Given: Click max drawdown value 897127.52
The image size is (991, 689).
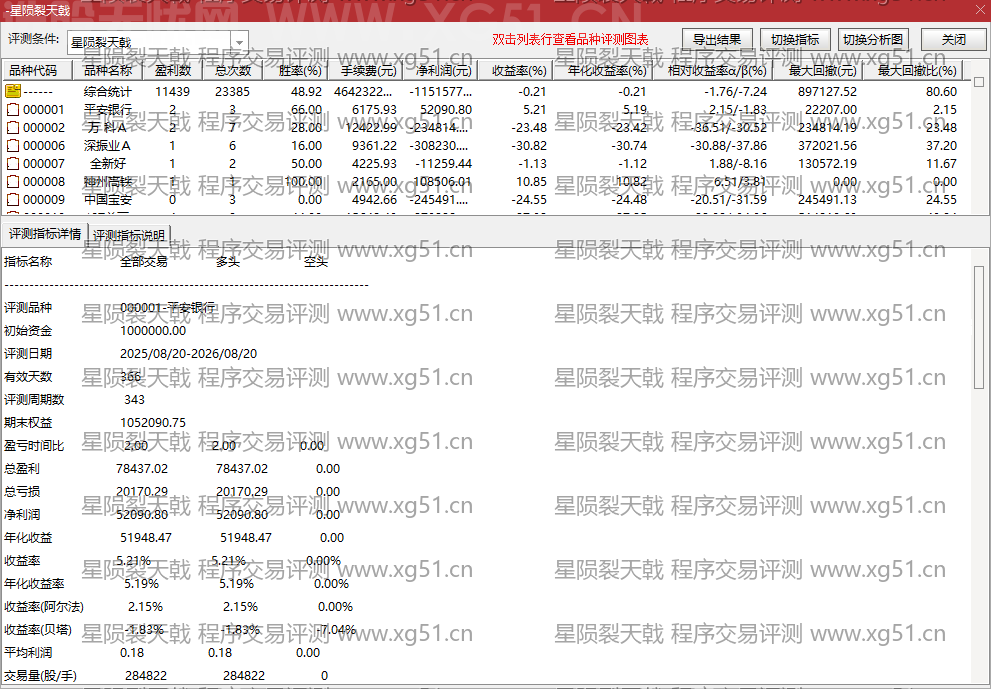Looking at the screenshot, I should point(827,92).
